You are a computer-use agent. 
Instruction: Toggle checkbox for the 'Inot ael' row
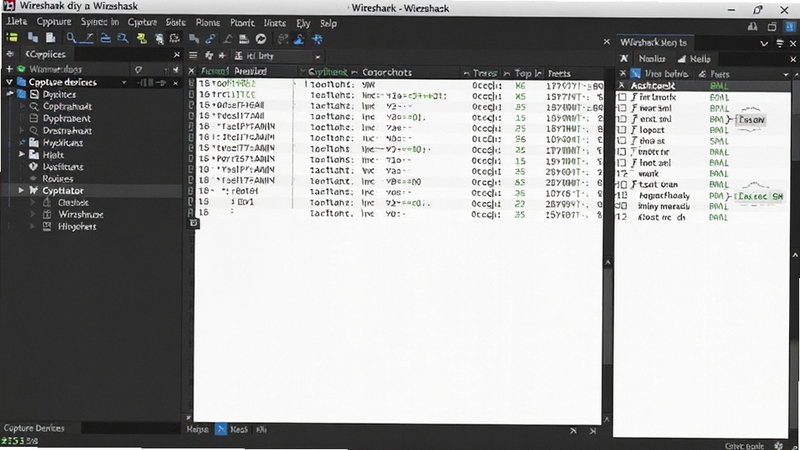click(x=622, y=163)
